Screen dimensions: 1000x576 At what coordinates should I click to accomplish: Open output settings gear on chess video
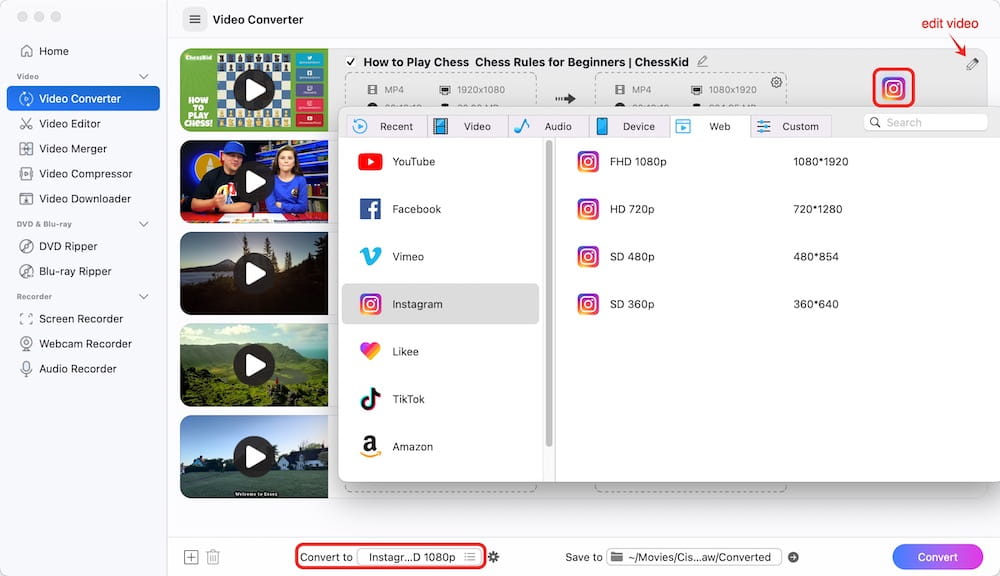point(776,82)
